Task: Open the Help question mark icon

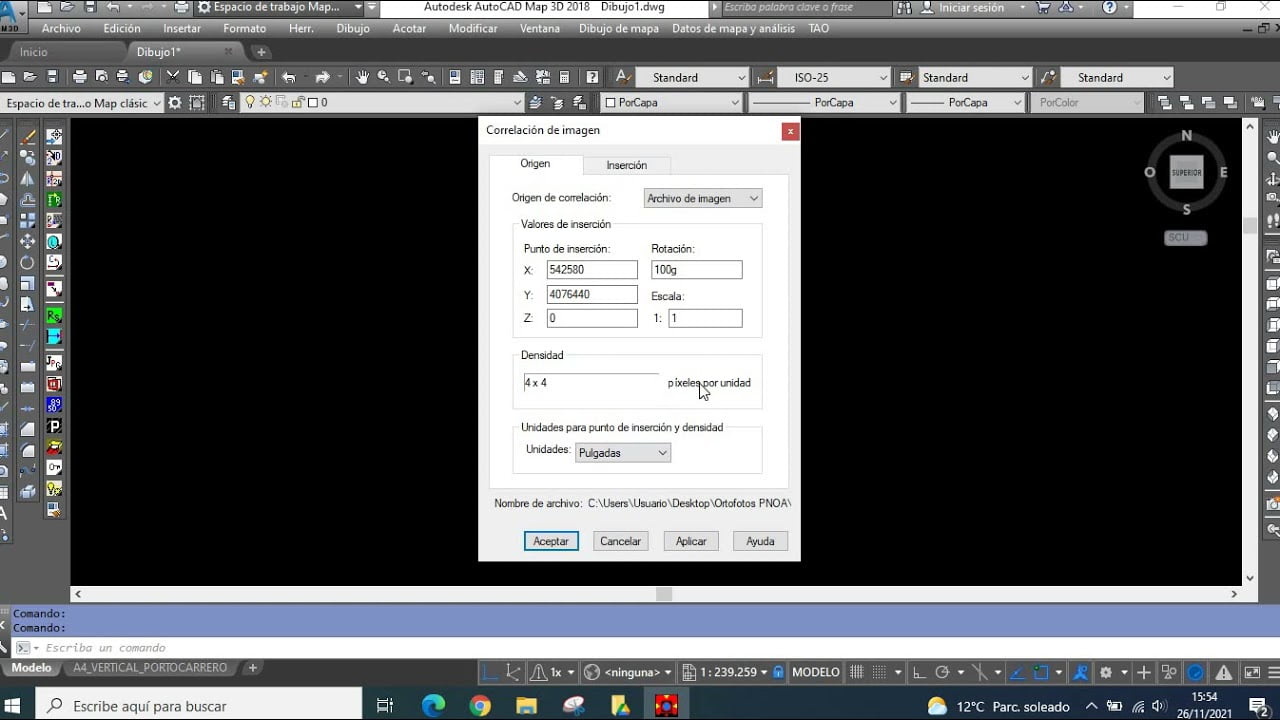Action: pyautogui.click(x=592, y=77)
